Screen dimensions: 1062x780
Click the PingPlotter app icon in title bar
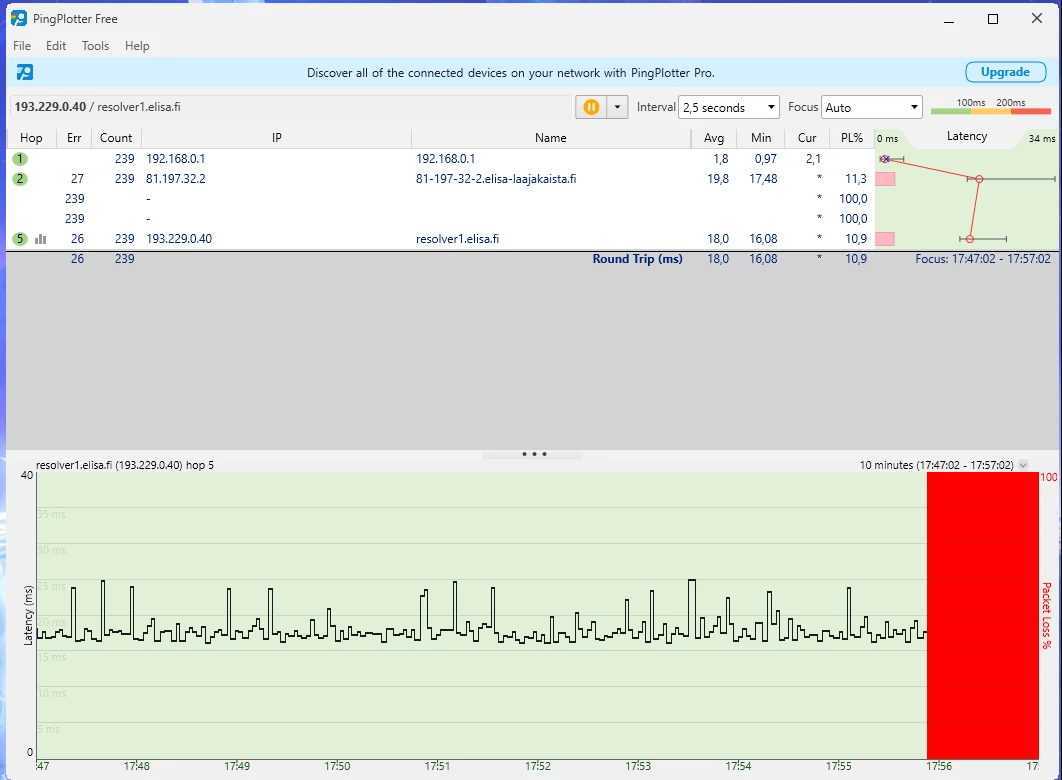tap(19, 19)
